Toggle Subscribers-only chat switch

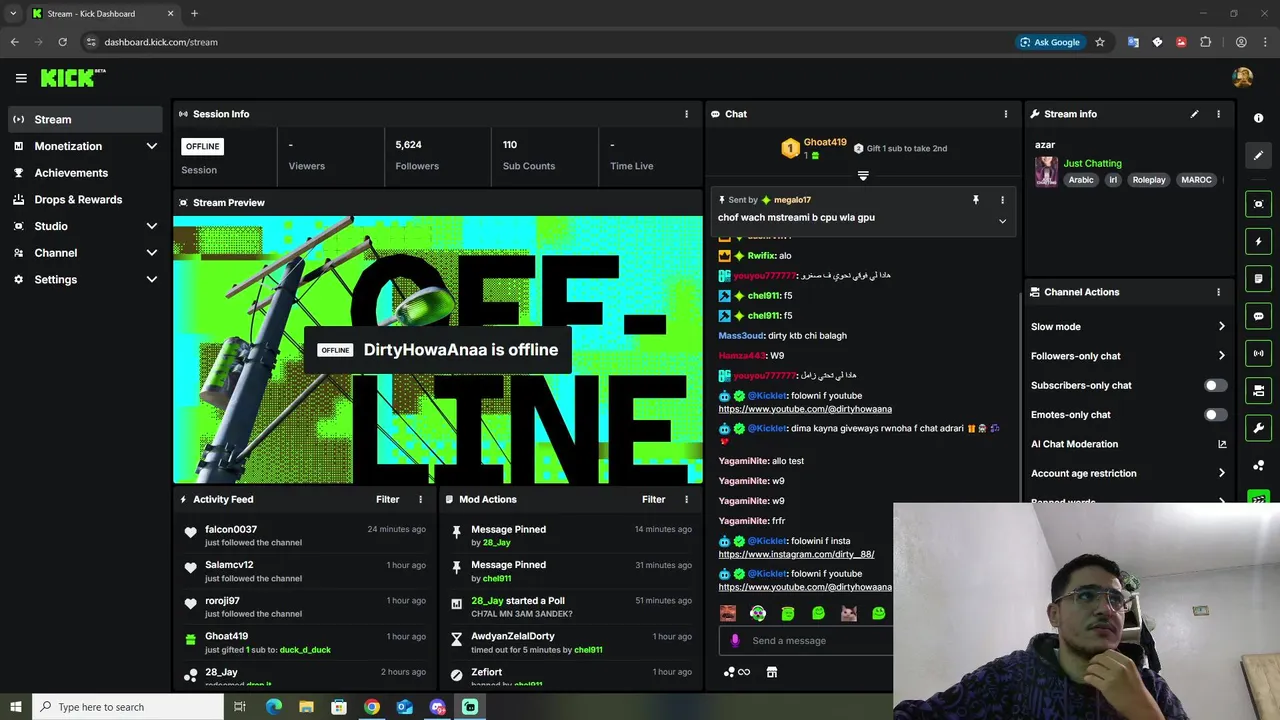[1215, 385]
